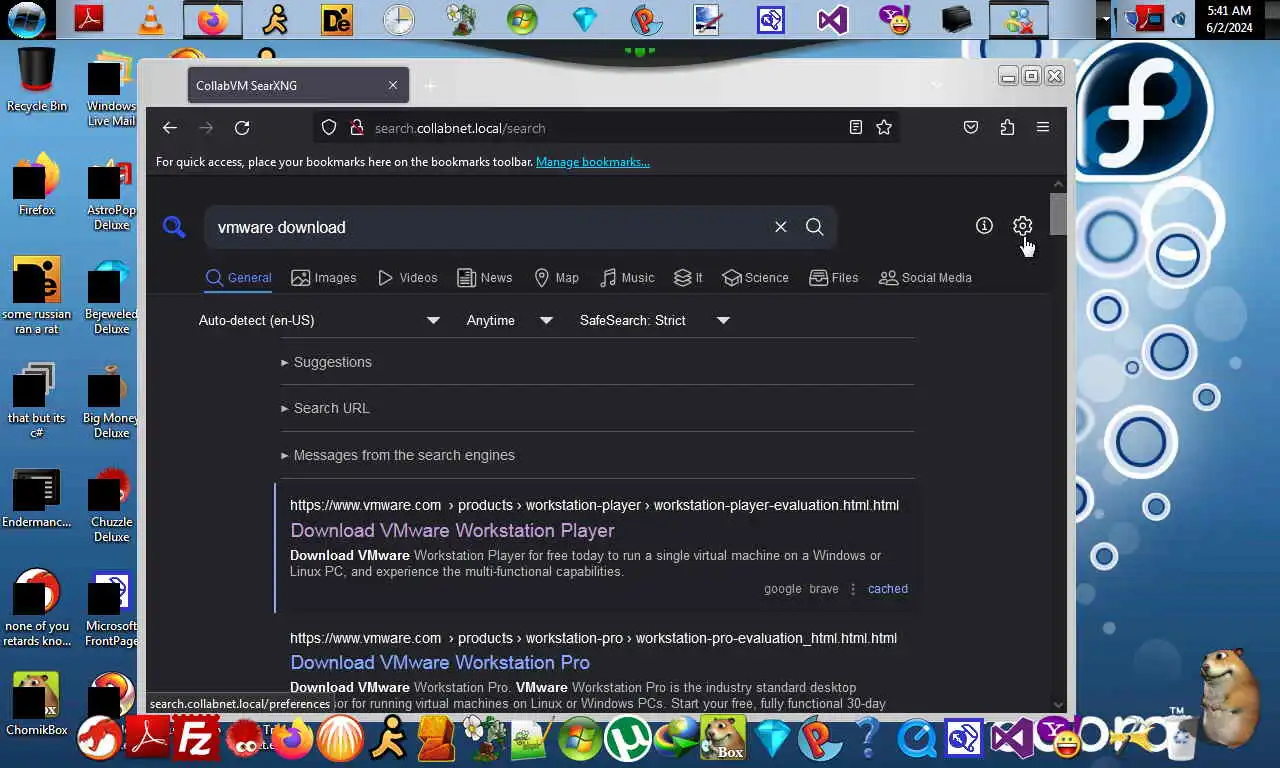Switch to the Music search tab
Screen dimensions: 1280x768
(x=627, y=278)
